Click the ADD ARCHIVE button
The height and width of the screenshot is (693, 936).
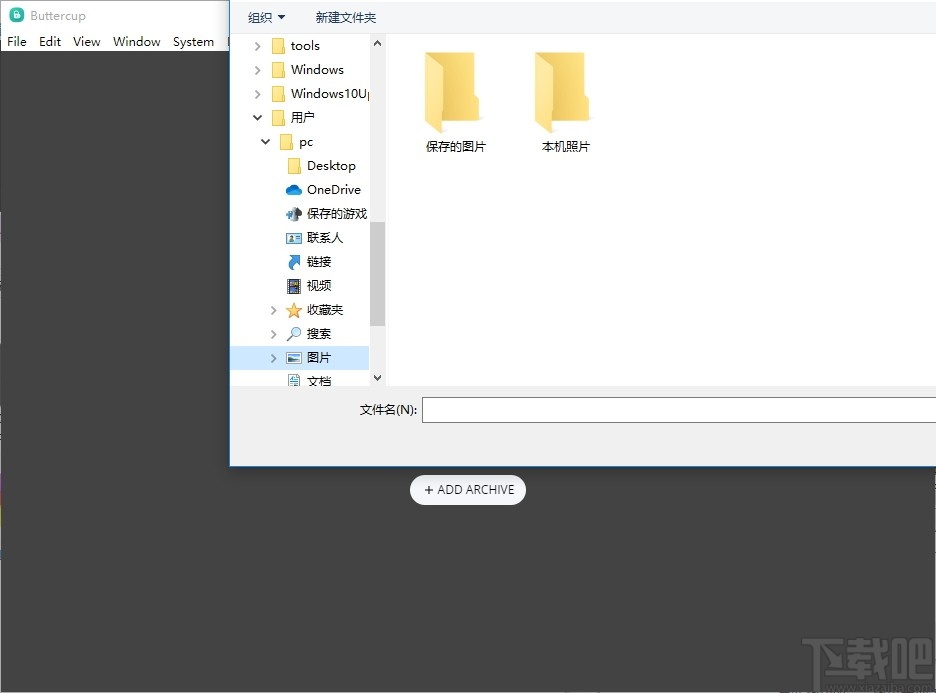467,490
